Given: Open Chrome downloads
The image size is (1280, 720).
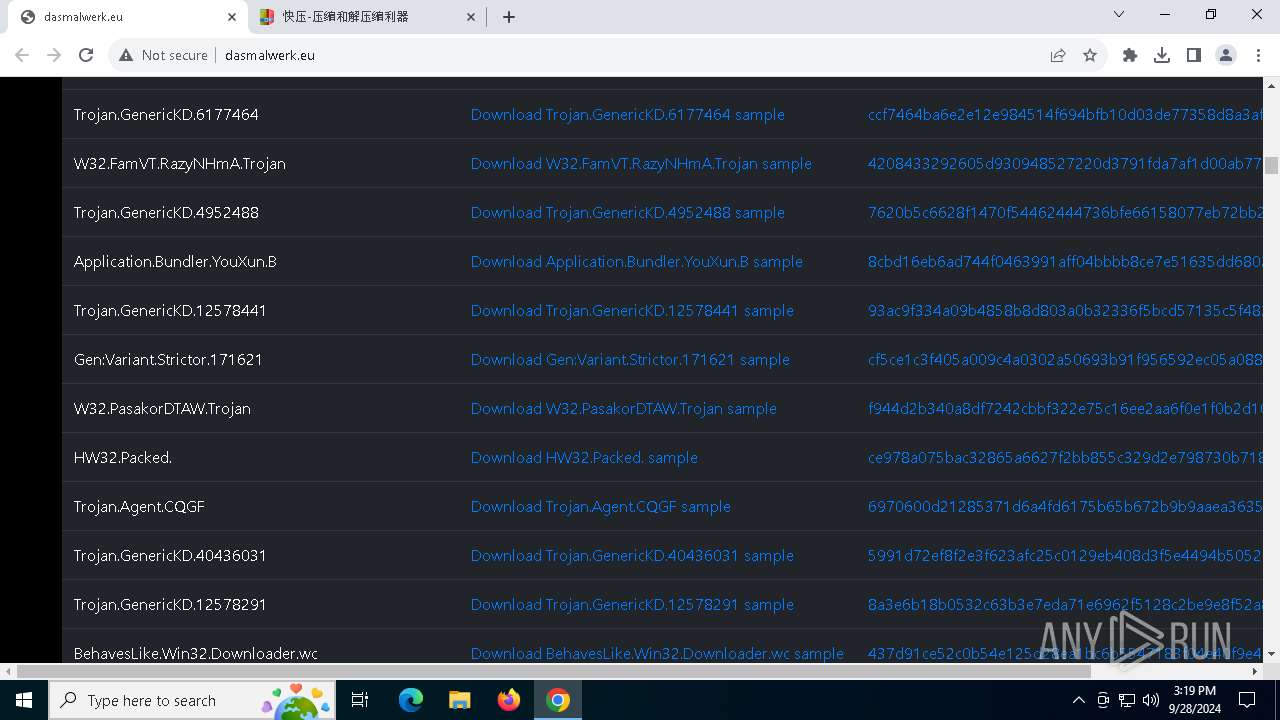Looking at the screenshot, I should [1162, 55].
